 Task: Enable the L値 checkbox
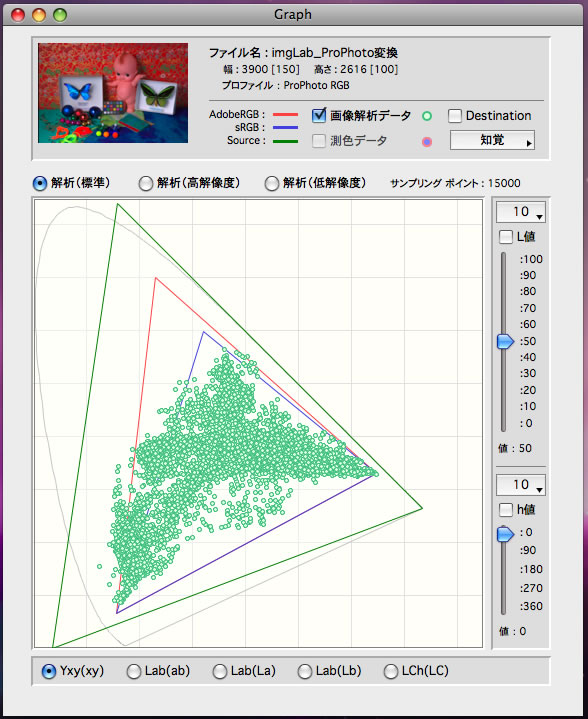coord(505,237)
